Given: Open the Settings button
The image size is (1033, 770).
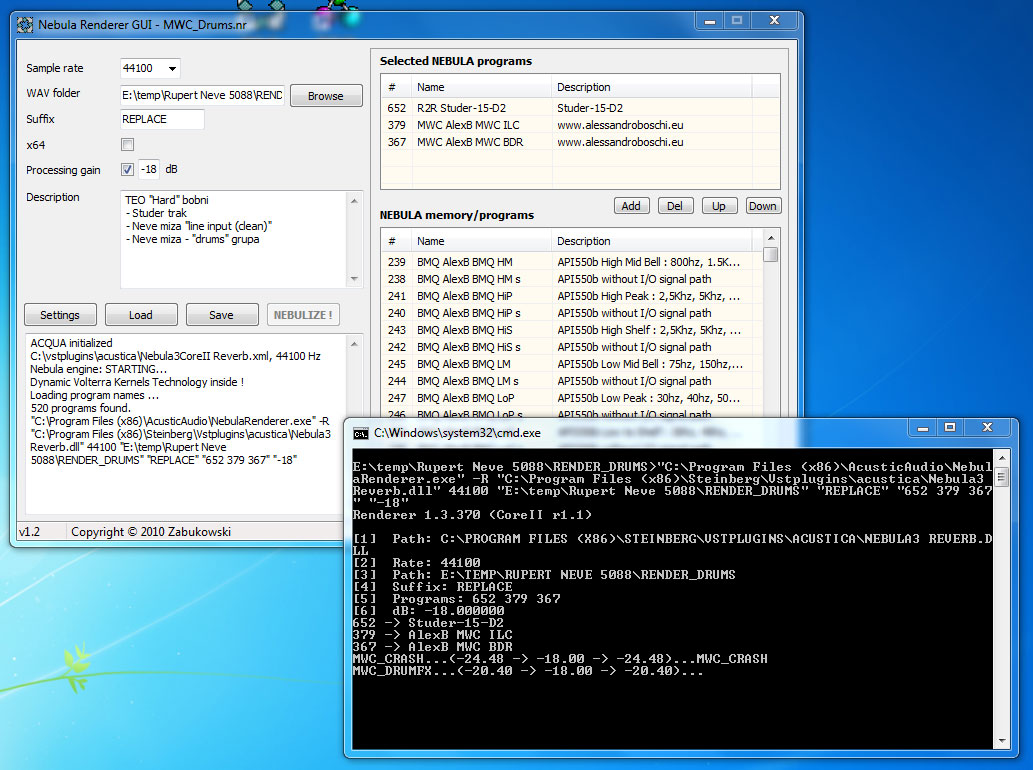Looking at the screenshot, I should [60, 315].
